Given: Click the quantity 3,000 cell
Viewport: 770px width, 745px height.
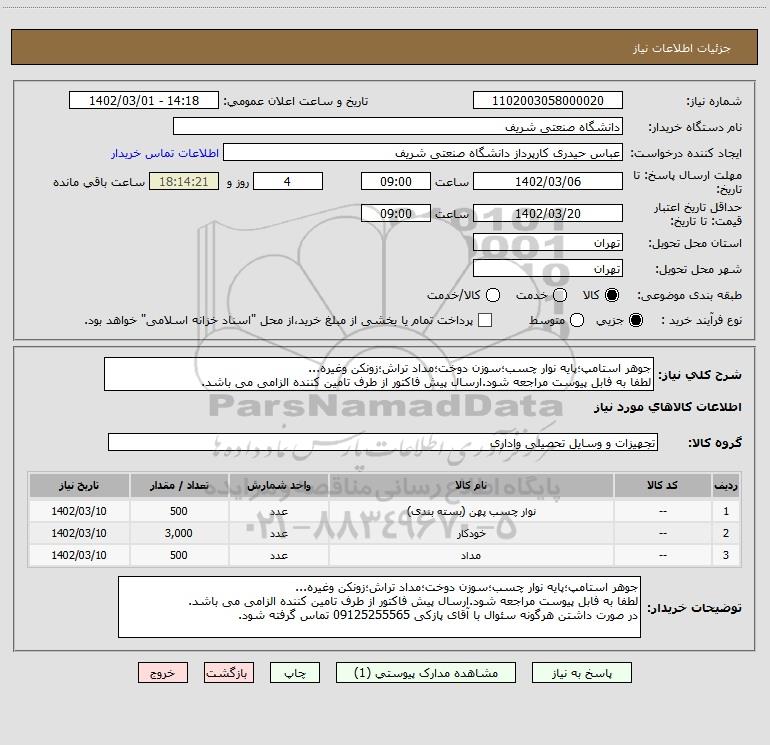Looking at the screenshot, I should point(179,533).
